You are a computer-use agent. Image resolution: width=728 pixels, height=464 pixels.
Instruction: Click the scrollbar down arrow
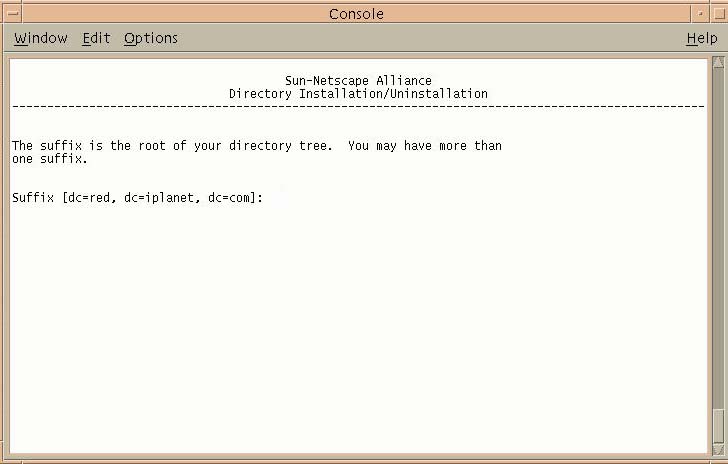pos(718,450)
